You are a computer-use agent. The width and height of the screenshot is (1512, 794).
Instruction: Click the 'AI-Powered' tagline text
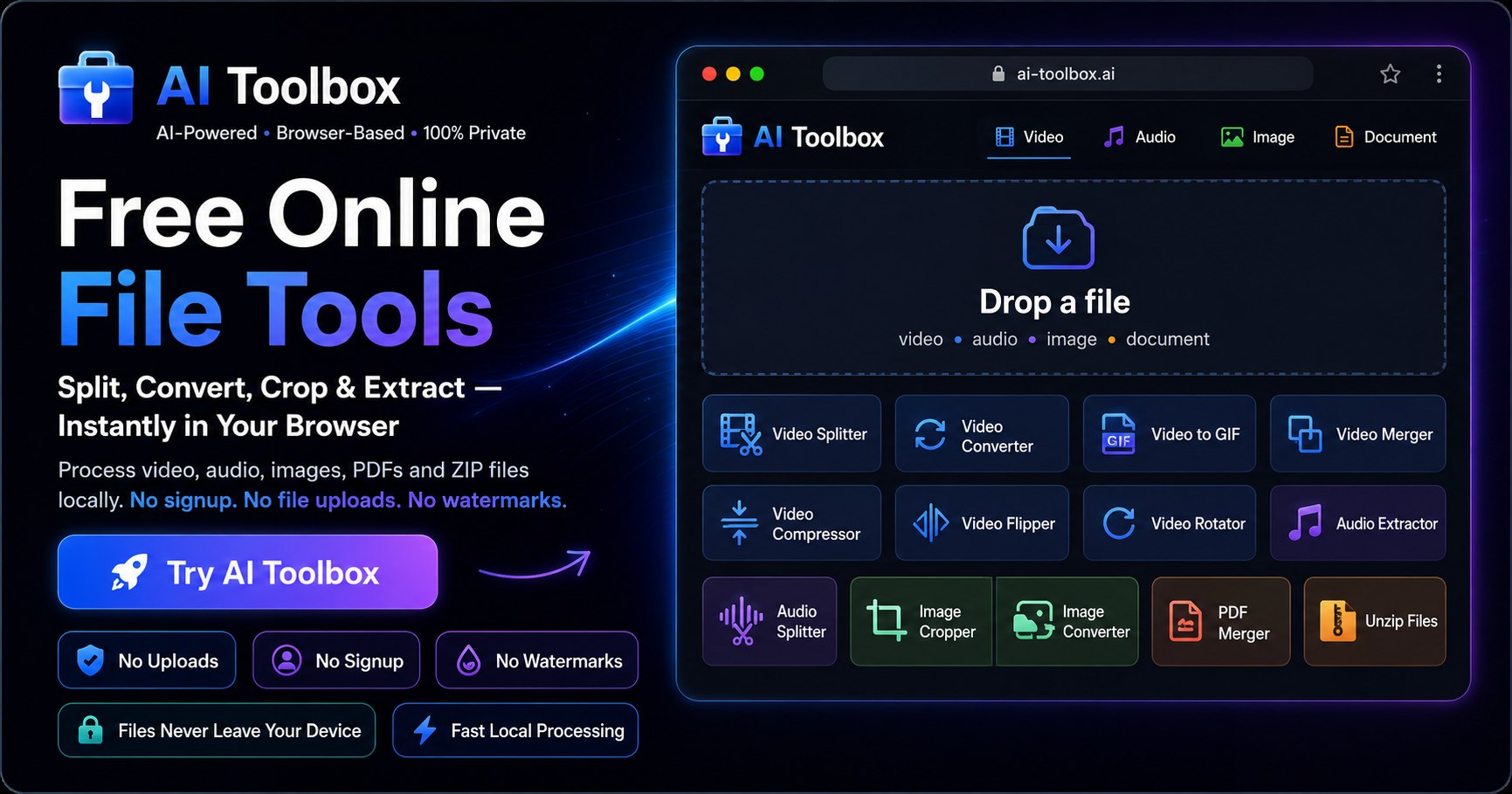[206, 133]
